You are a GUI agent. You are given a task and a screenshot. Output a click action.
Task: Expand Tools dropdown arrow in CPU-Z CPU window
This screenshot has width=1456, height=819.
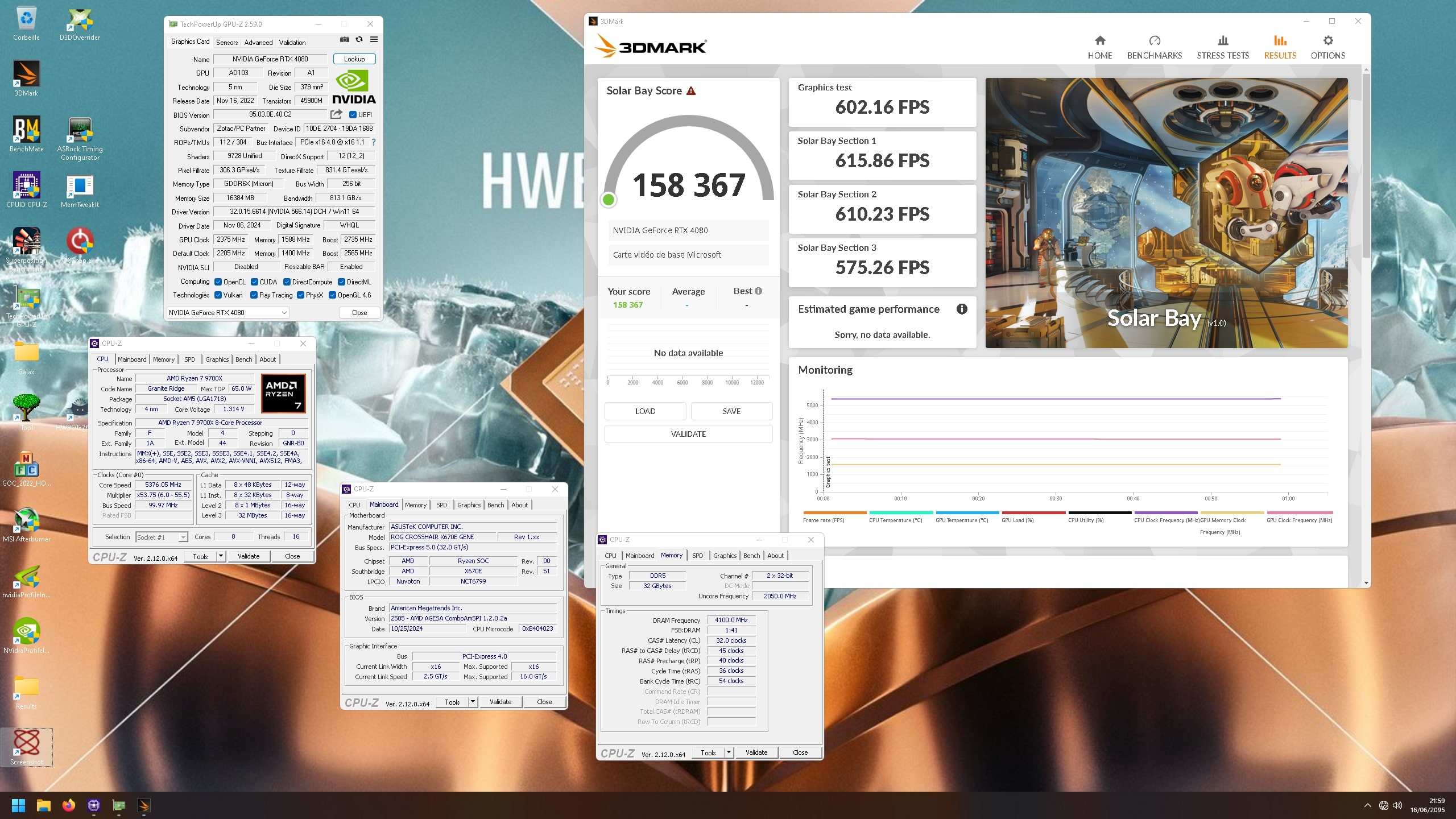point(221,556)
